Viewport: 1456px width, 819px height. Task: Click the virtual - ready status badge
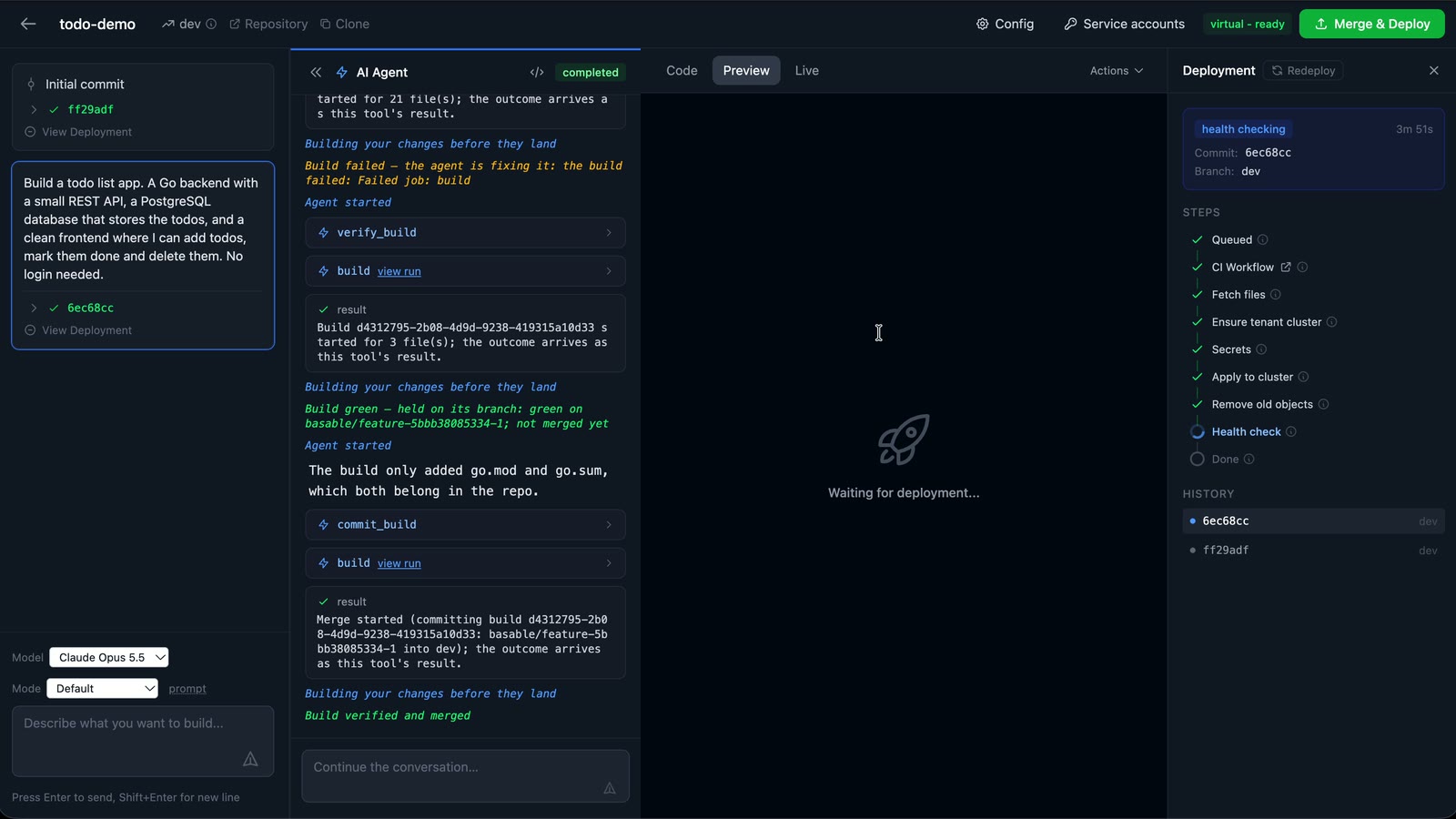[1248, 24]
